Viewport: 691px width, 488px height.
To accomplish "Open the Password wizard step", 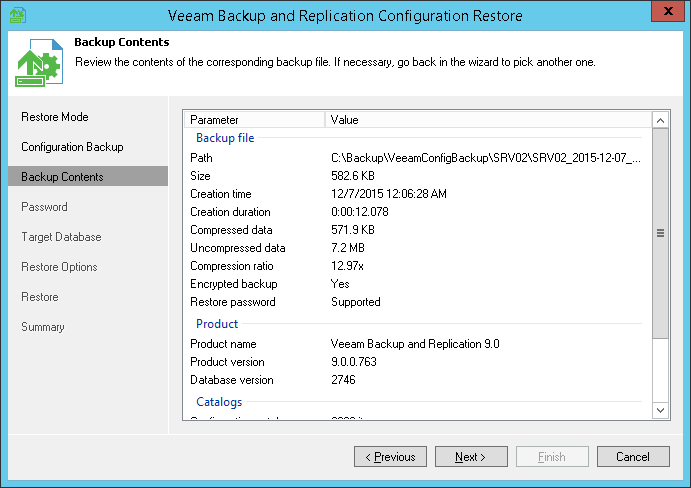I will [x=44, y=207].
